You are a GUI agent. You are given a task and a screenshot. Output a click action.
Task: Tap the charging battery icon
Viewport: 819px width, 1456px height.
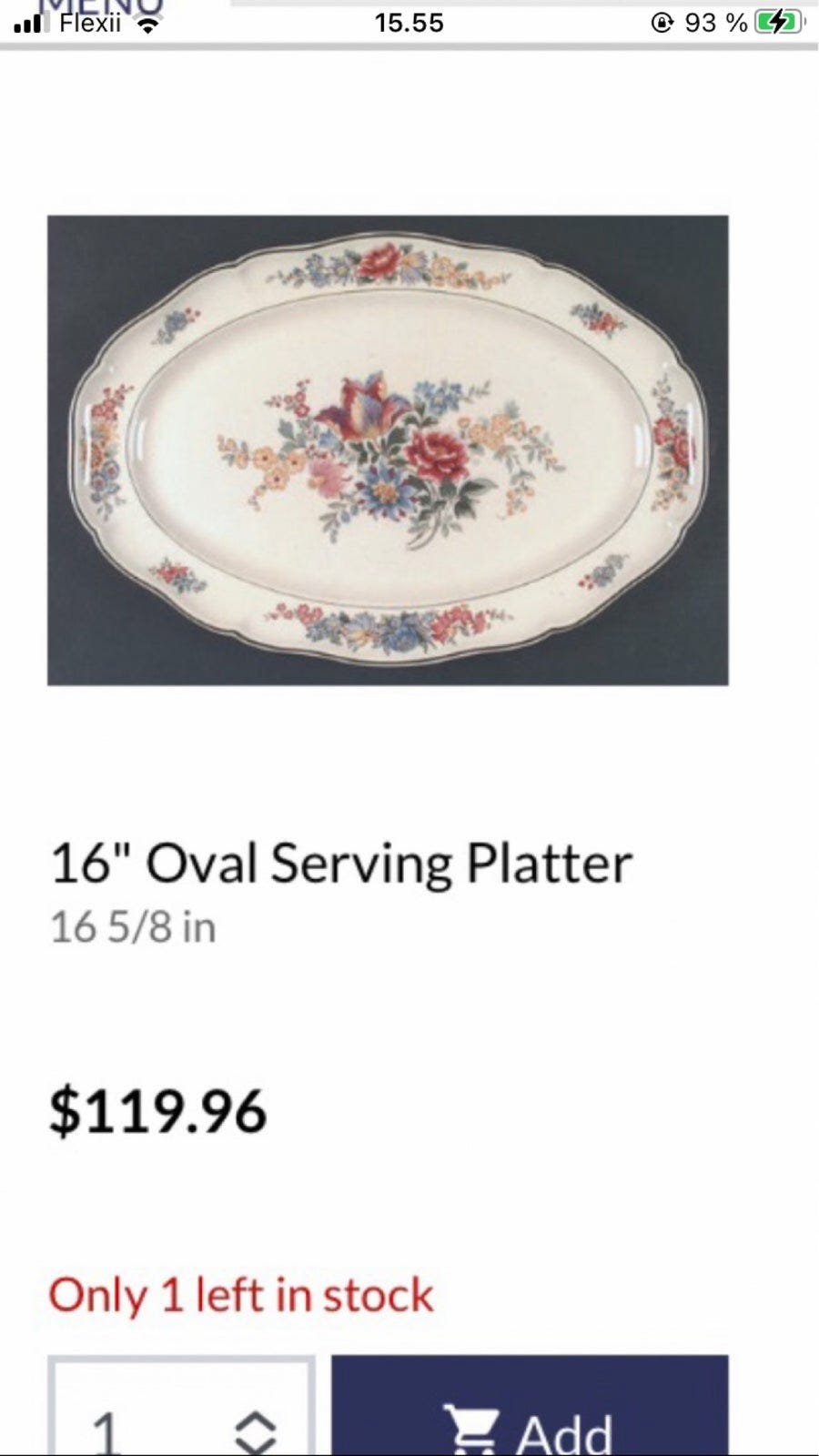pyautogui.click(x=780, y=23)
